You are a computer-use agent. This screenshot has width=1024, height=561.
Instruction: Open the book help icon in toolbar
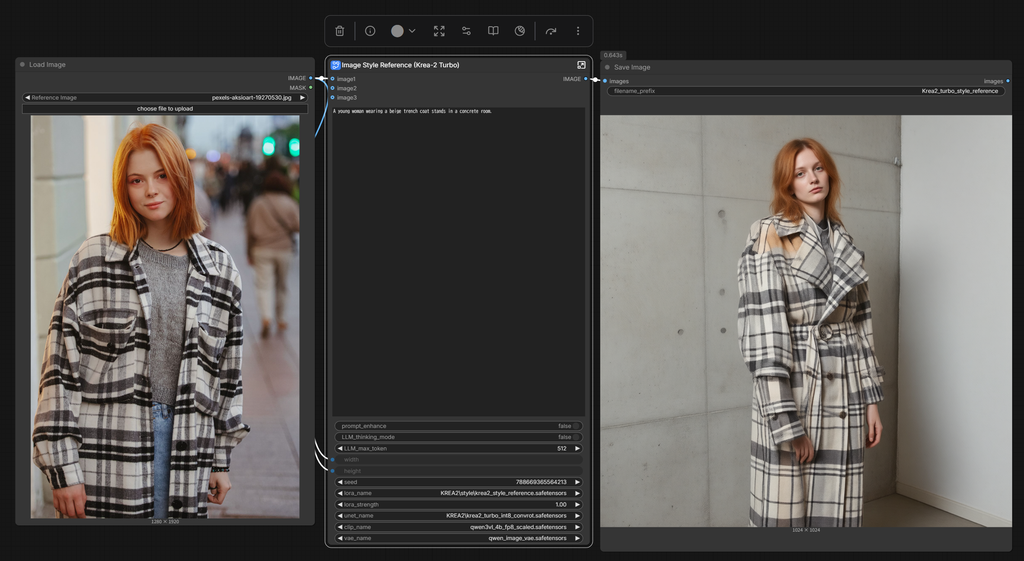[x=493, y=31]
